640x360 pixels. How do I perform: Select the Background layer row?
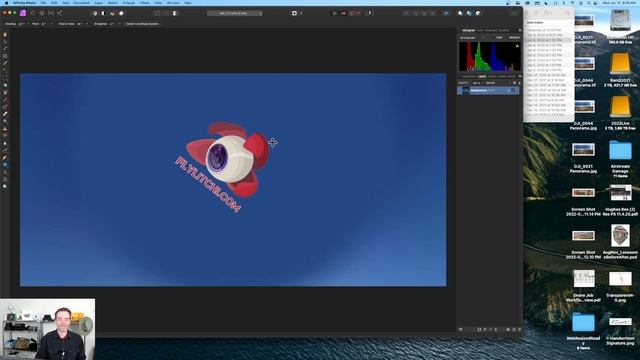click(x=489, y=90)
